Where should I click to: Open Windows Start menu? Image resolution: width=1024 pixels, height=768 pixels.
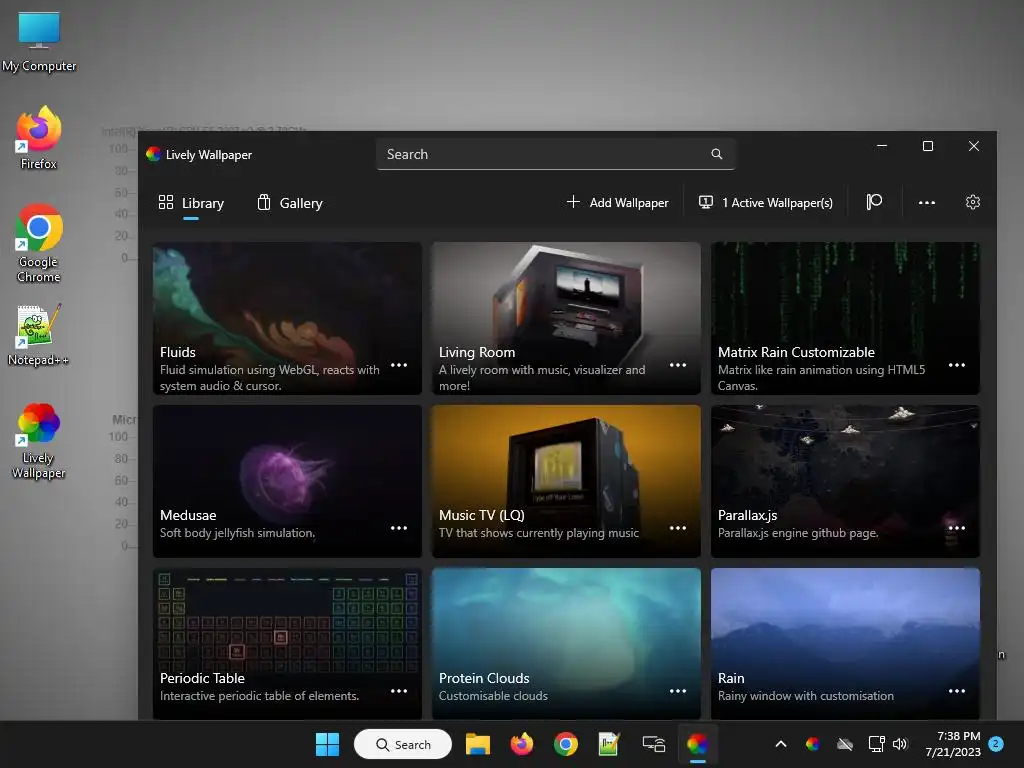327,744
